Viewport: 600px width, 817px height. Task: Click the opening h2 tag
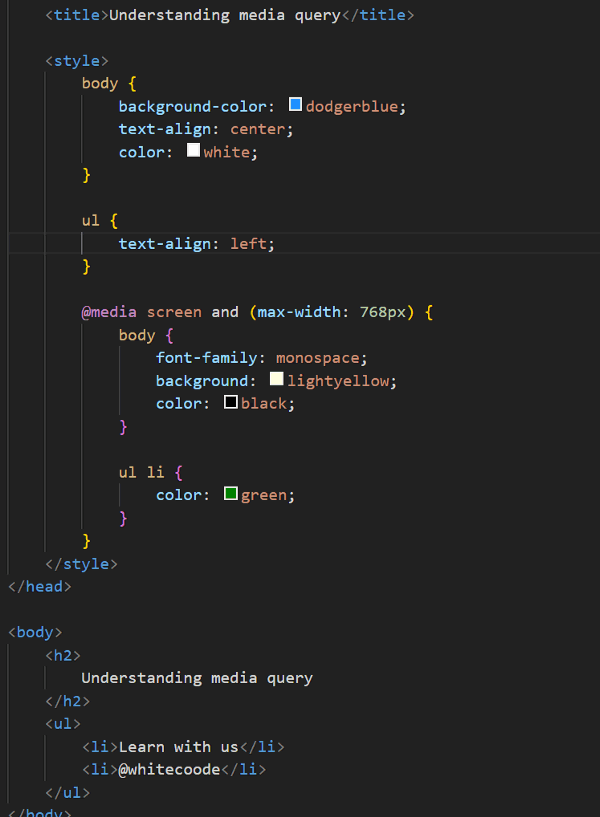click(63, 655)
